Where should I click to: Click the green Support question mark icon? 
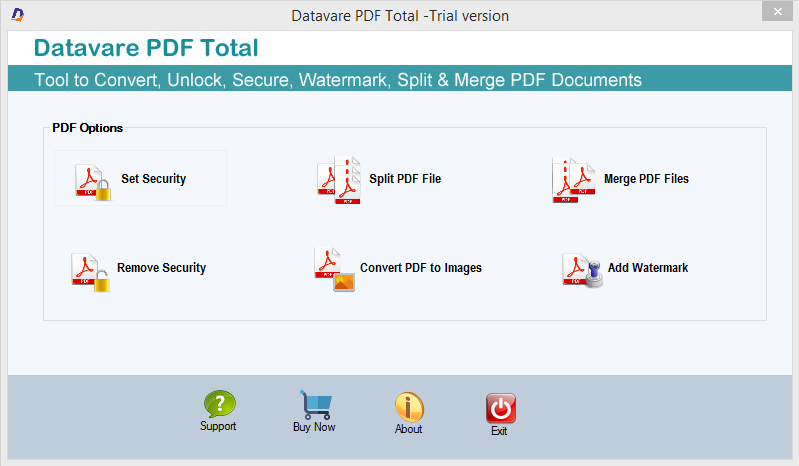(220, 404)
